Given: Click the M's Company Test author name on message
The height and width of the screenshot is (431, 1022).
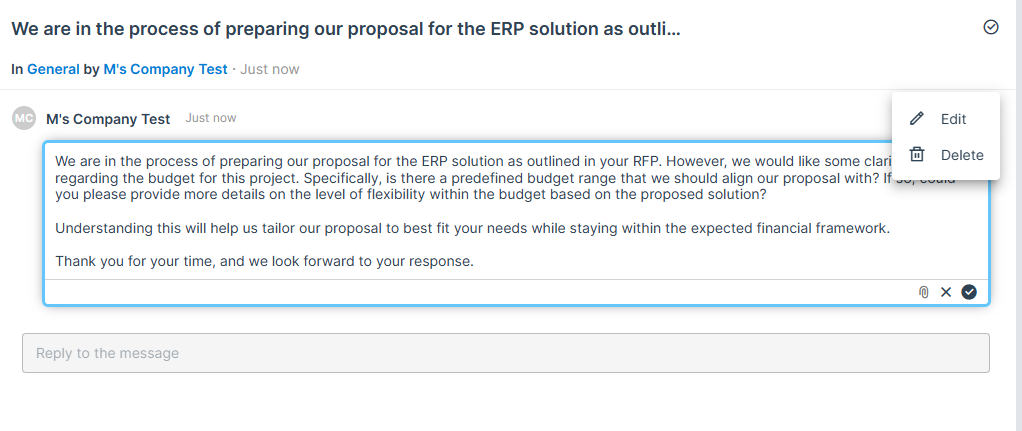Looking at the screenshot, I should point(108,119).
